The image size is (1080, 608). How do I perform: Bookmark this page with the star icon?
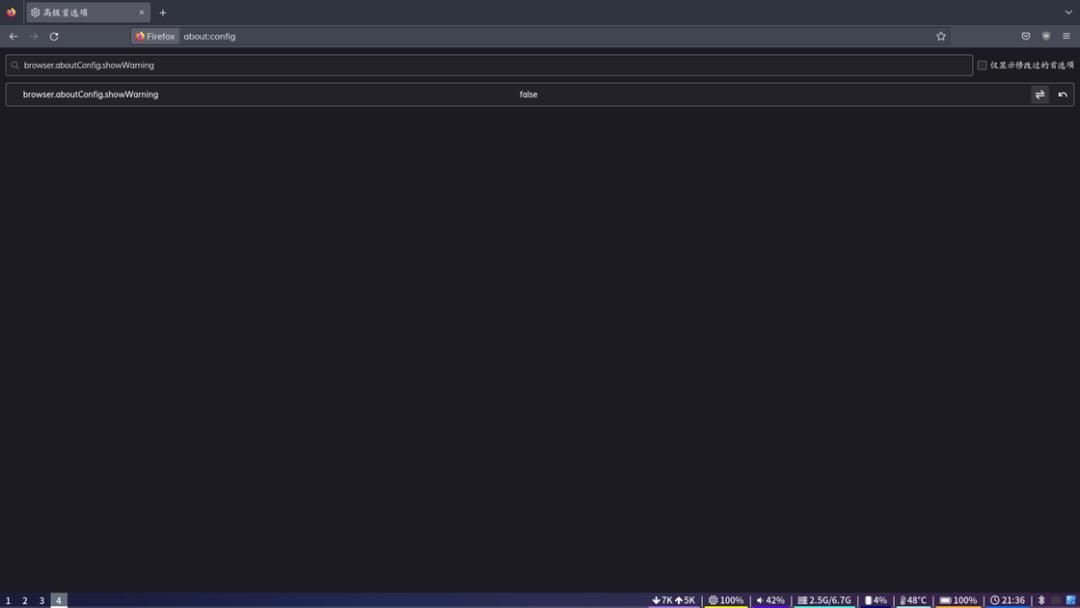click(940, 36)
